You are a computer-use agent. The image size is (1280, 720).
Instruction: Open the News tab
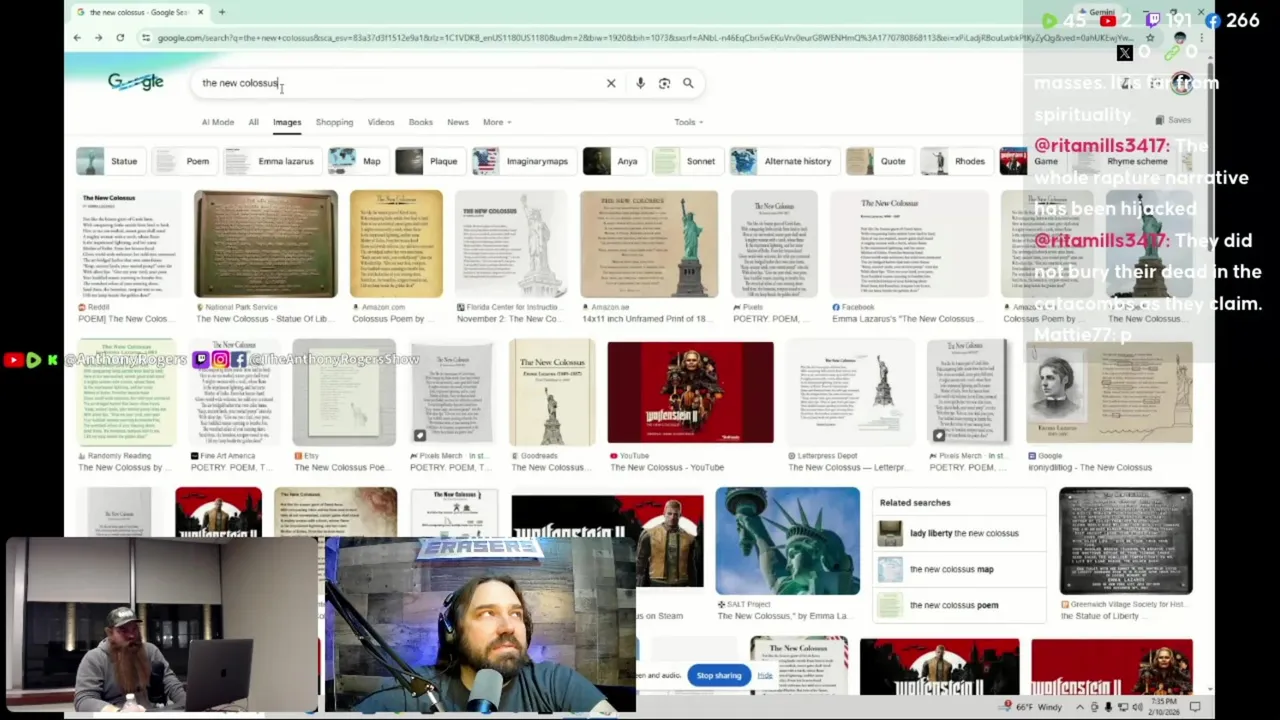pos(457,122)
